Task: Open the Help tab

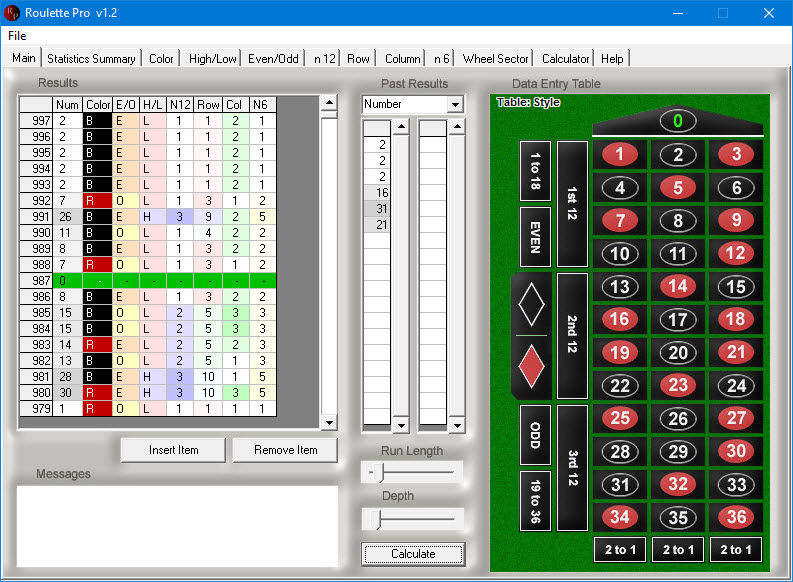Action: point(612,59)
